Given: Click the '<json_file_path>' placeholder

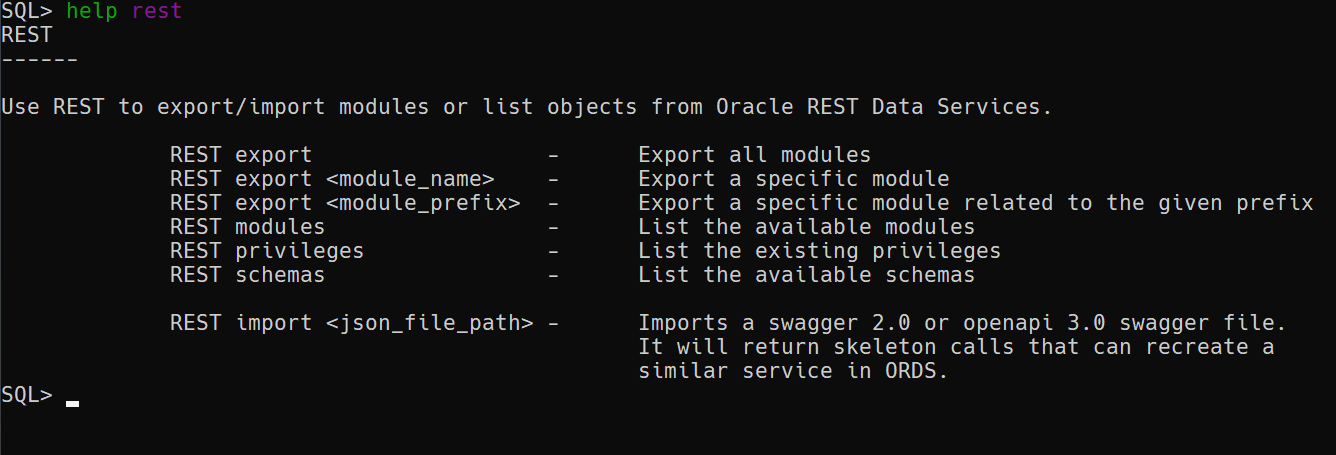Looking at the screenshot, I should [x=430, y=323].
